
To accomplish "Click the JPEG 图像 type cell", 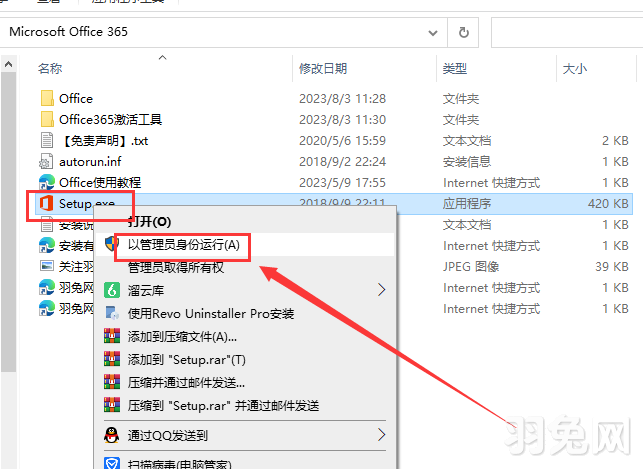I will click(x=471, y=266).
